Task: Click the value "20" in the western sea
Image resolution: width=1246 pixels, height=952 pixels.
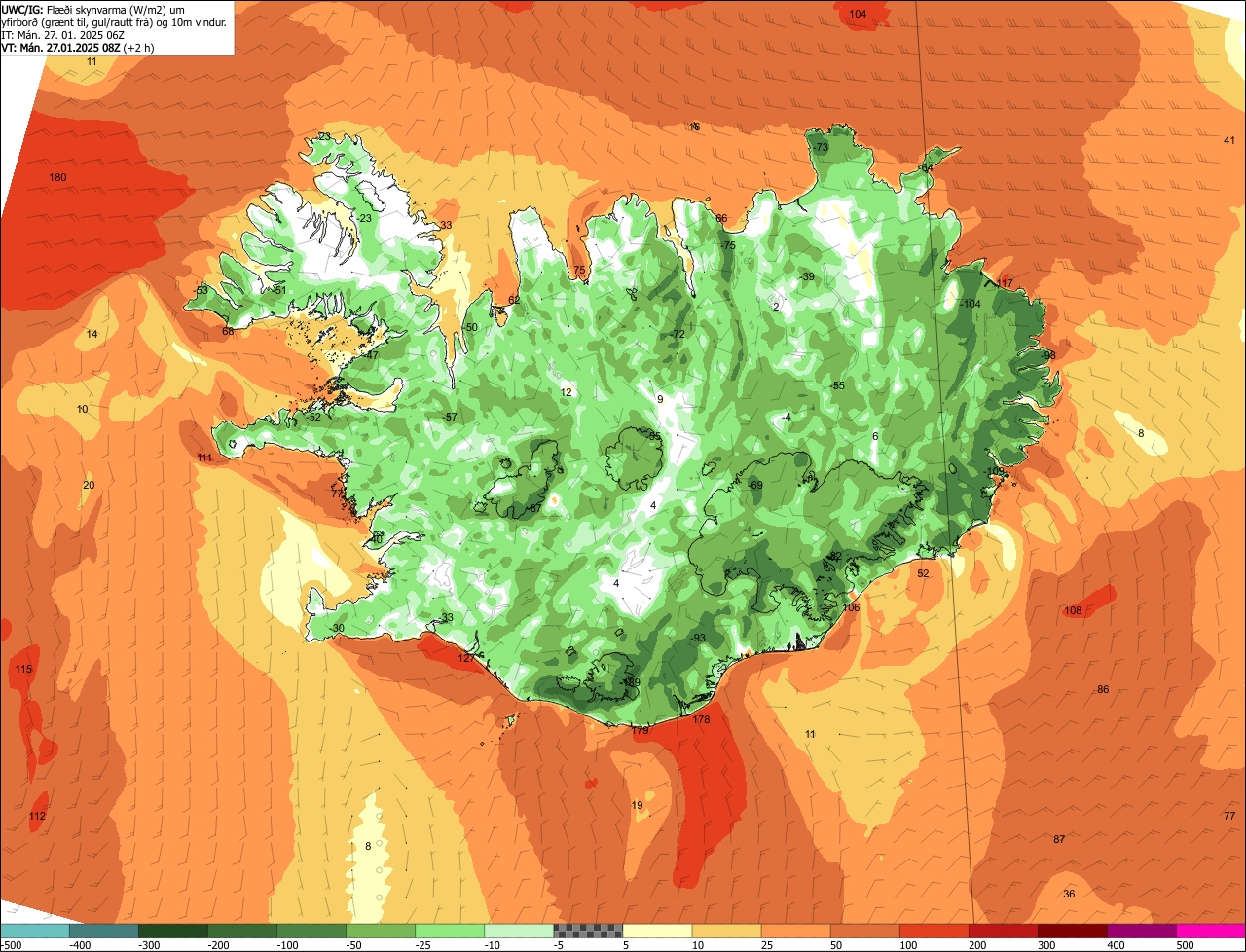Action: click(89, 485)
